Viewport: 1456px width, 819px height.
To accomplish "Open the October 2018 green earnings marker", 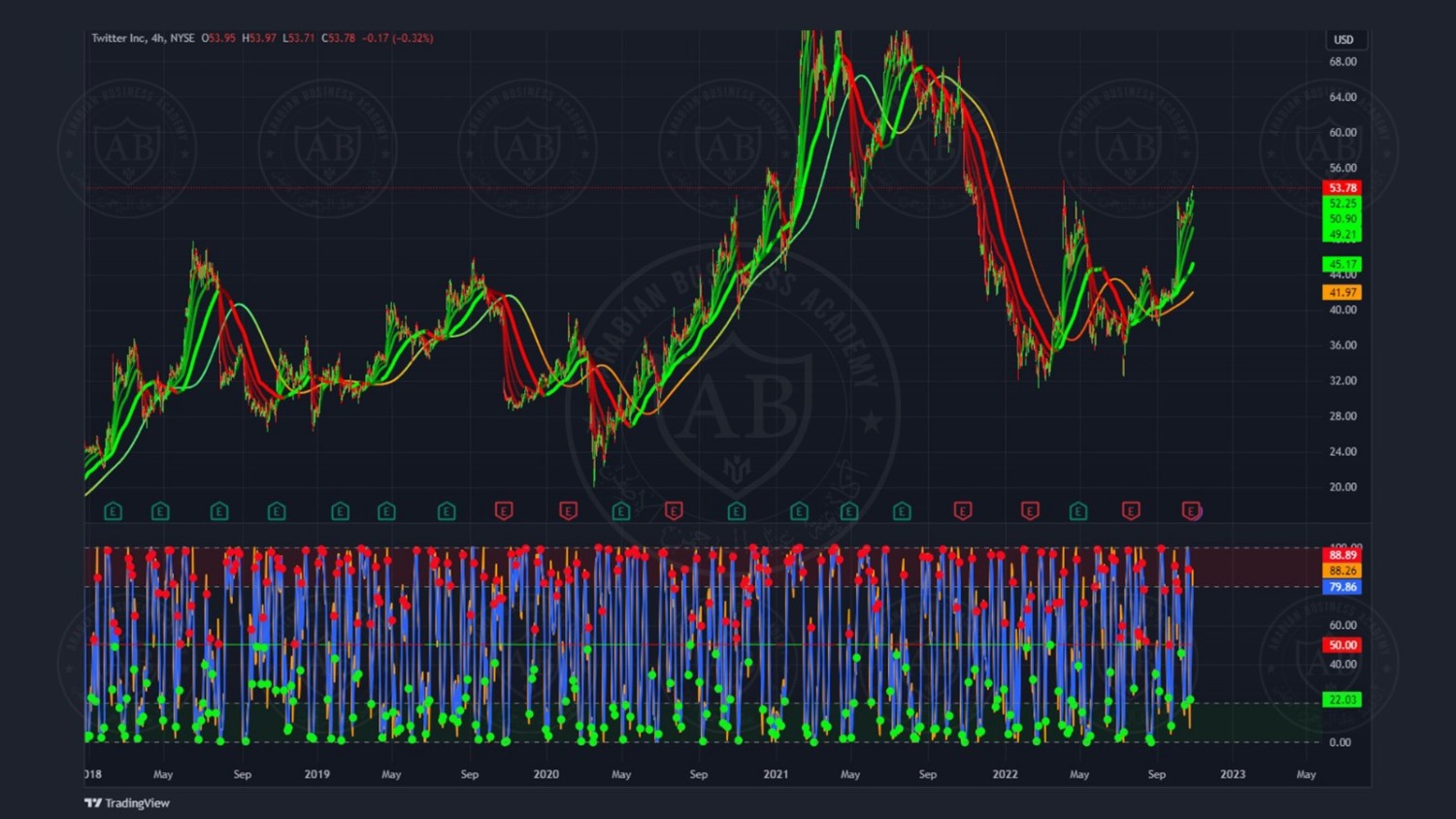I will pyautogui.click(x=277, y=510).
